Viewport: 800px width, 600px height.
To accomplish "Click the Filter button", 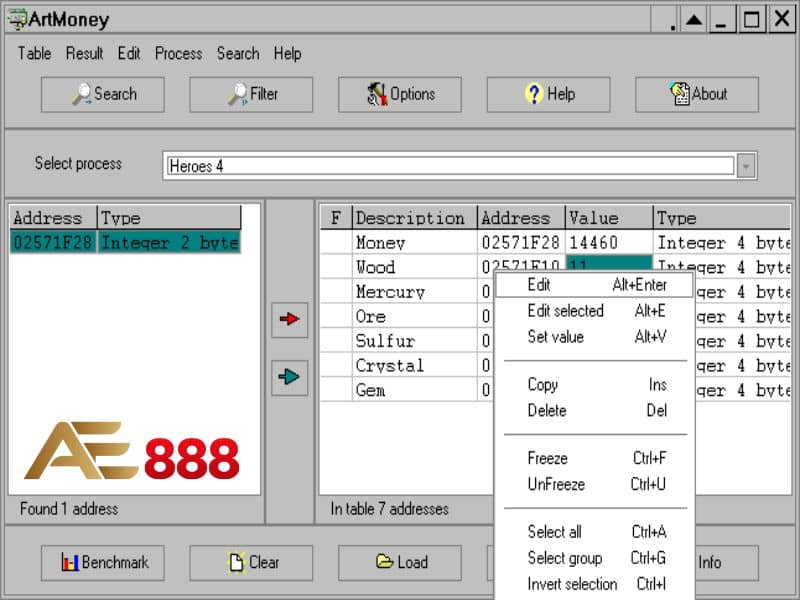I will (x=251, y=94).
